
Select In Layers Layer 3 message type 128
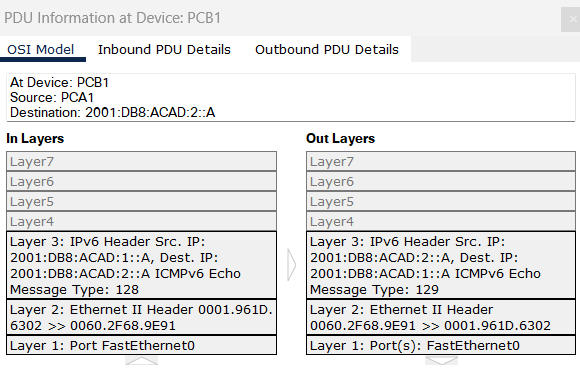tap(141, 265)
